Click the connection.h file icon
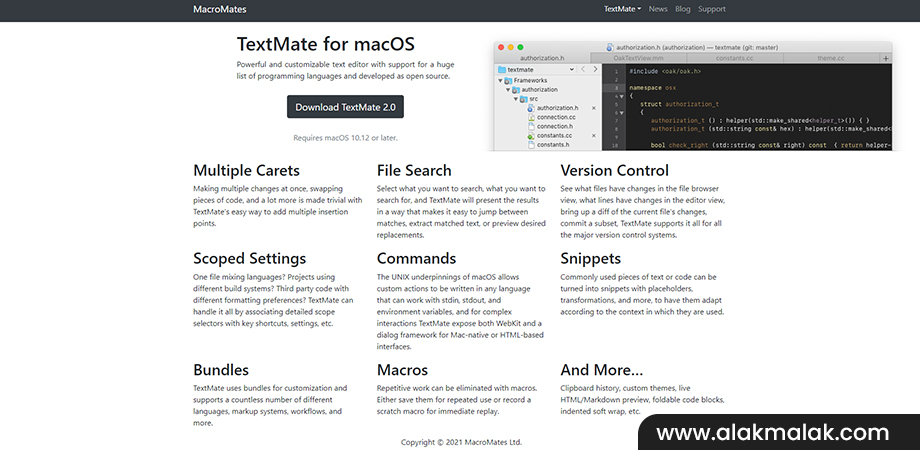The height and width of the screenshot is (450, 920). click(x=531, y=126)
